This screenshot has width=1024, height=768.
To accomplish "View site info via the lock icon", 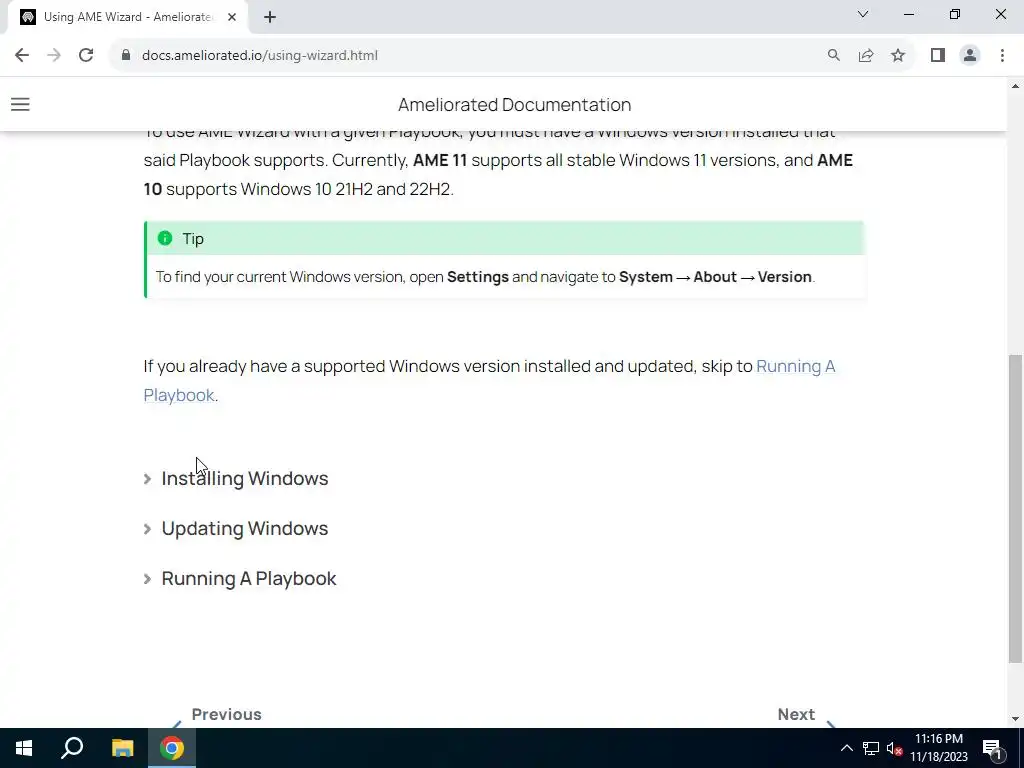I will (126, 56).
